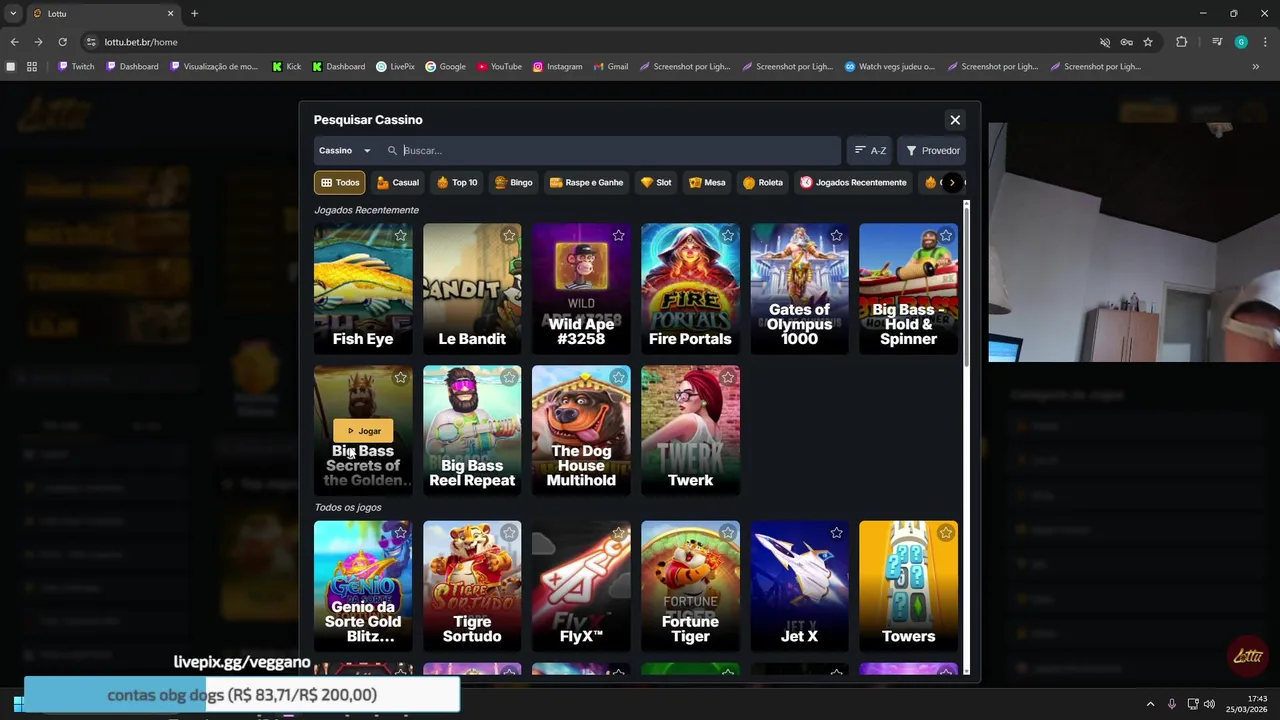Select the Roleta category tab

763,183
